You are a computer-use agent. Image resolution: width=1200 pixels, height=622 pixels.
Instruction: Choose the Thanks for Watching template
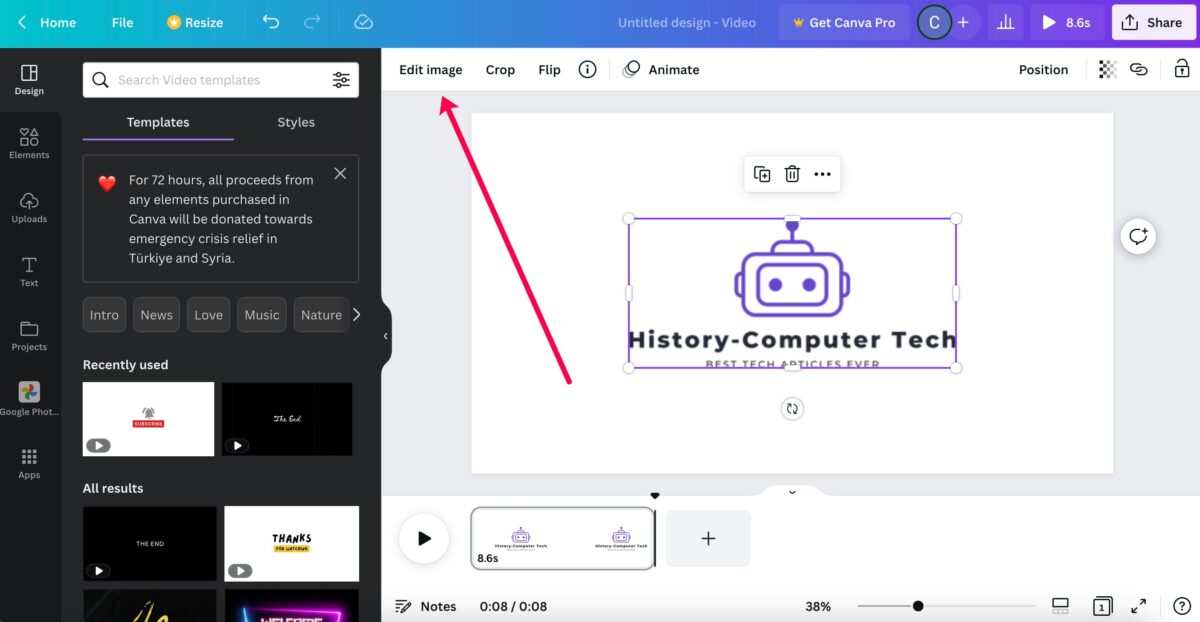[x=291, y=543]
